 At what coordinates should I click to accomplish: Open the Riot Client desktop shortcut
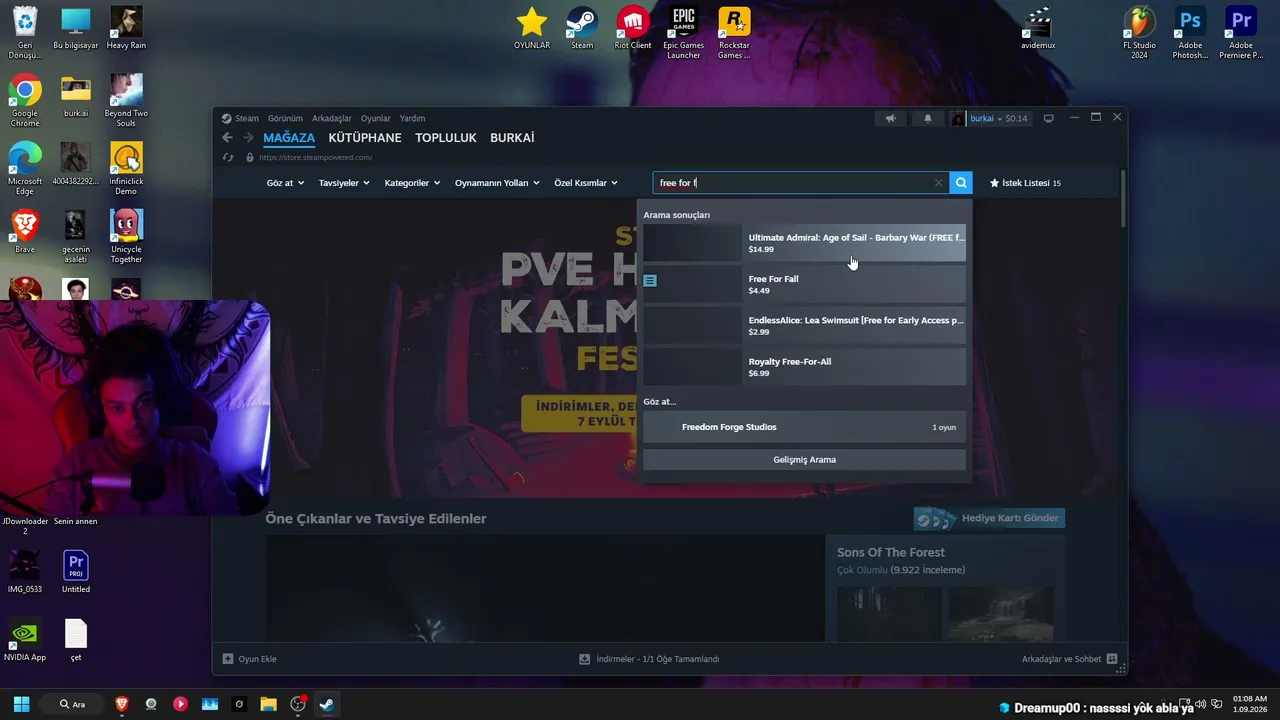633,29
